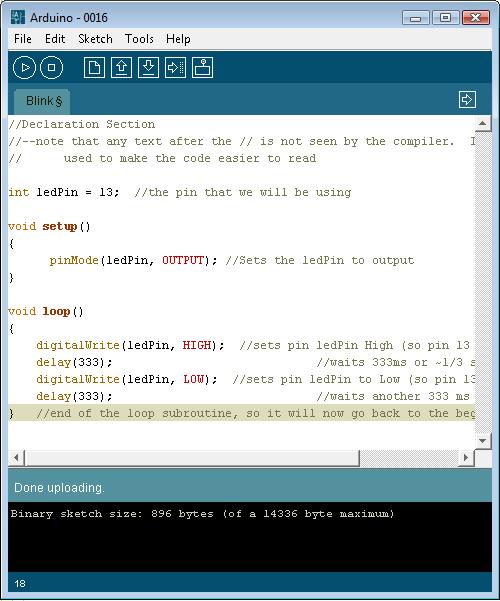500x601 pixels.
Task: Click the Verify/Compile play button
Action: (24, 68)
